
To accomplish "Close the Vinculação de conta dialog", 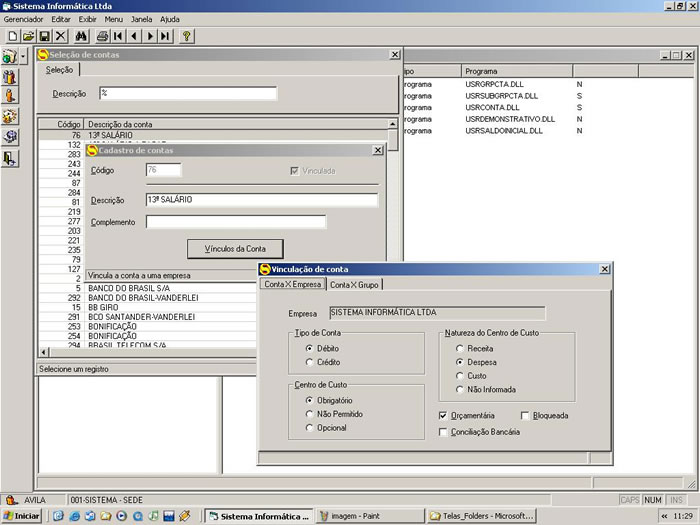I will 604,269.
